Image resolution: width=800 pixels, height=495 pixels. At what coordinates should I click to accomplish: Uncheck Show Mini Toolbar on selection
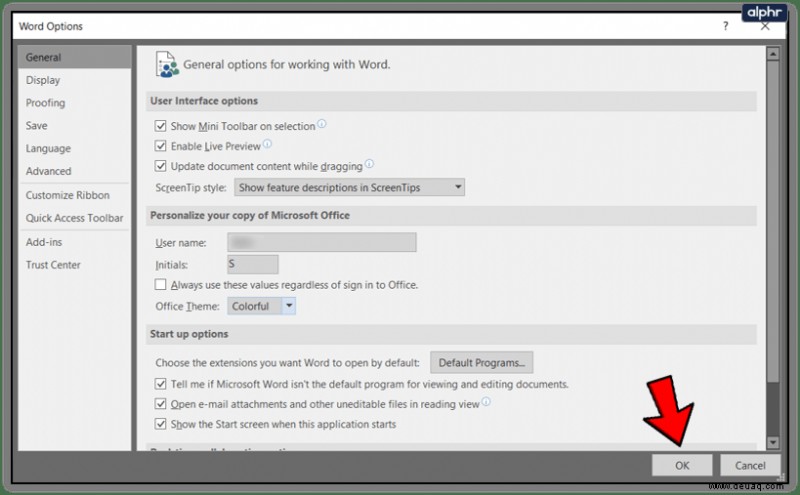coord(160,126)
